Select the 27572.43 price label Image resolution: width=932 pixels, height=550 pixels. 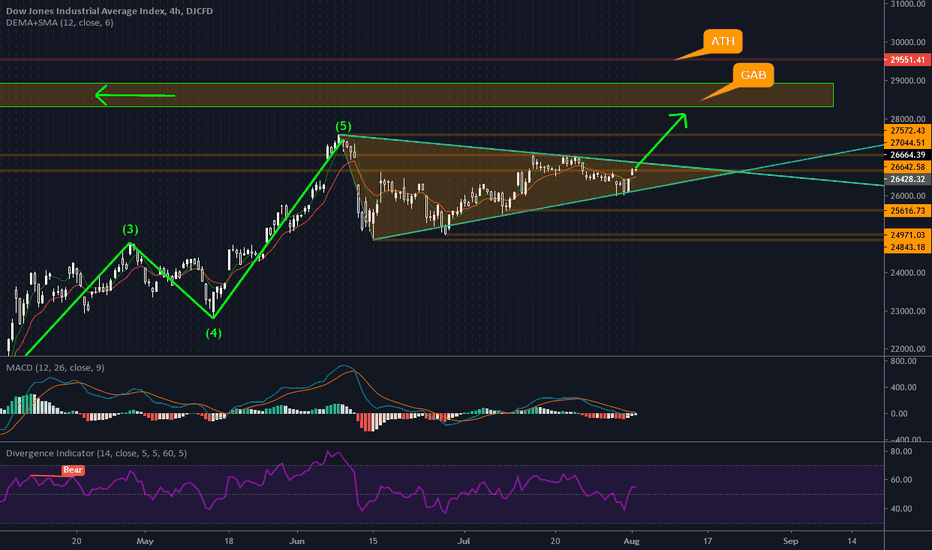point(908,131)
